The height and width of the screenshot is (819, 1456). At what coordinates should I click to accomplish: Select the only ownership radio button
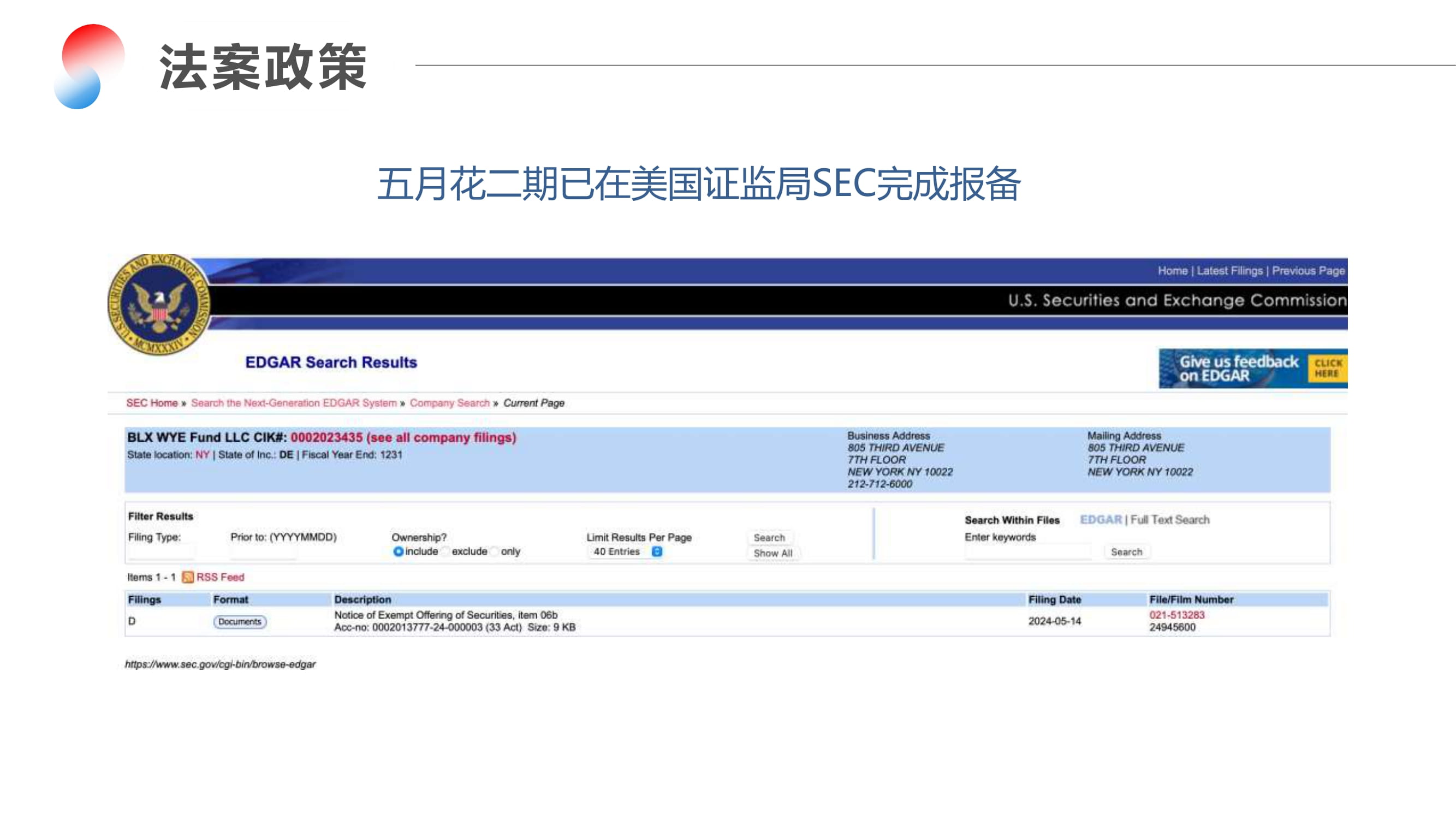coord(495,551)
